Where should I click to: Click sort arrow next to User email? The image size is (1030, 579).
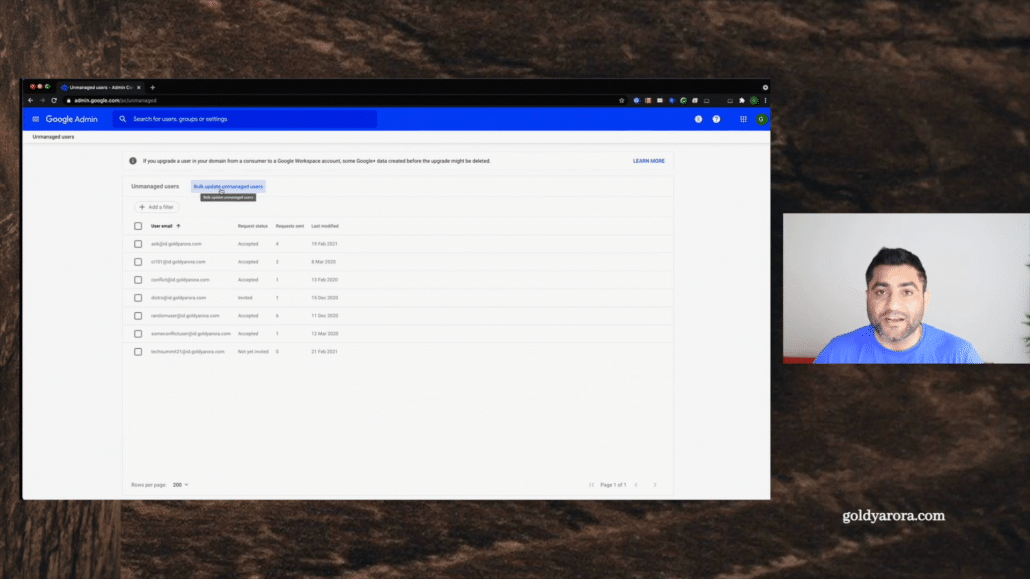tap(178, 226)
